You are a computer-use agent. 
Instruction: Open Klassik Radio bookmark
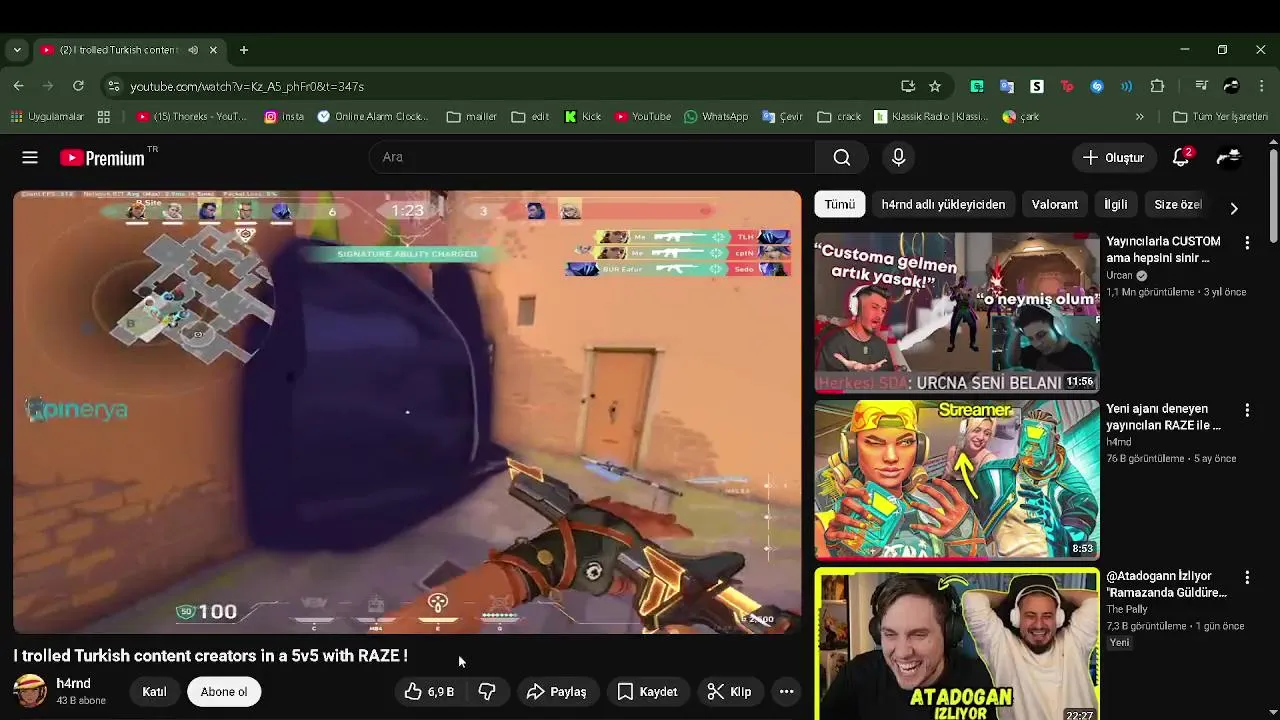(931, 117)
